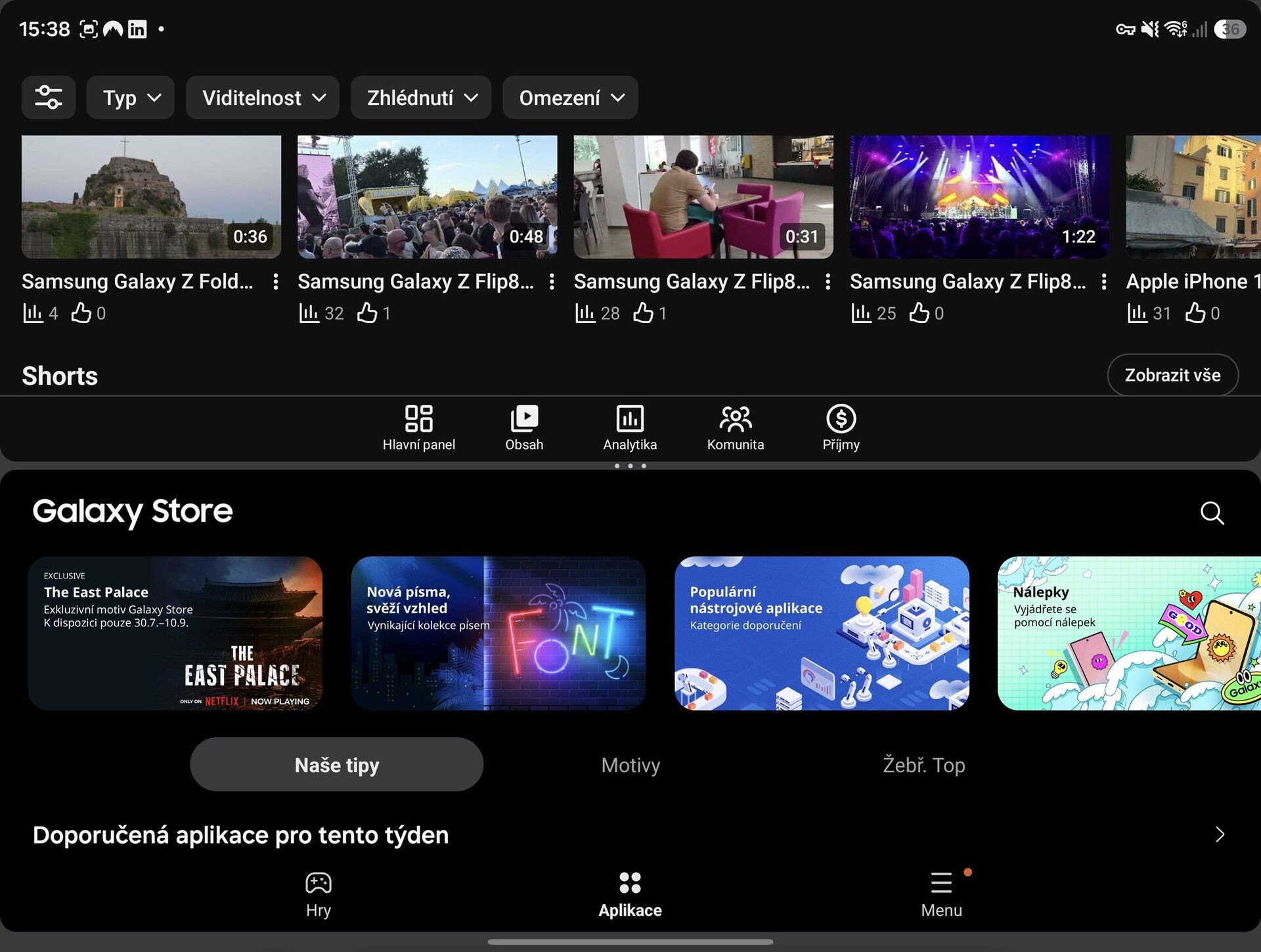View analytics icon showing 32 views

309,313
